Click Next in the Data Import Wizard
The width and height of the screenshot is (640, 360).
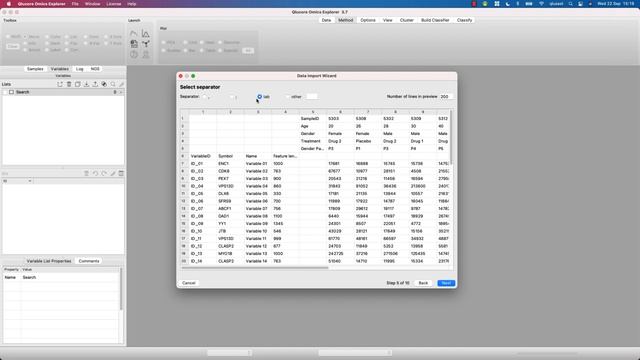coord(446,283)
